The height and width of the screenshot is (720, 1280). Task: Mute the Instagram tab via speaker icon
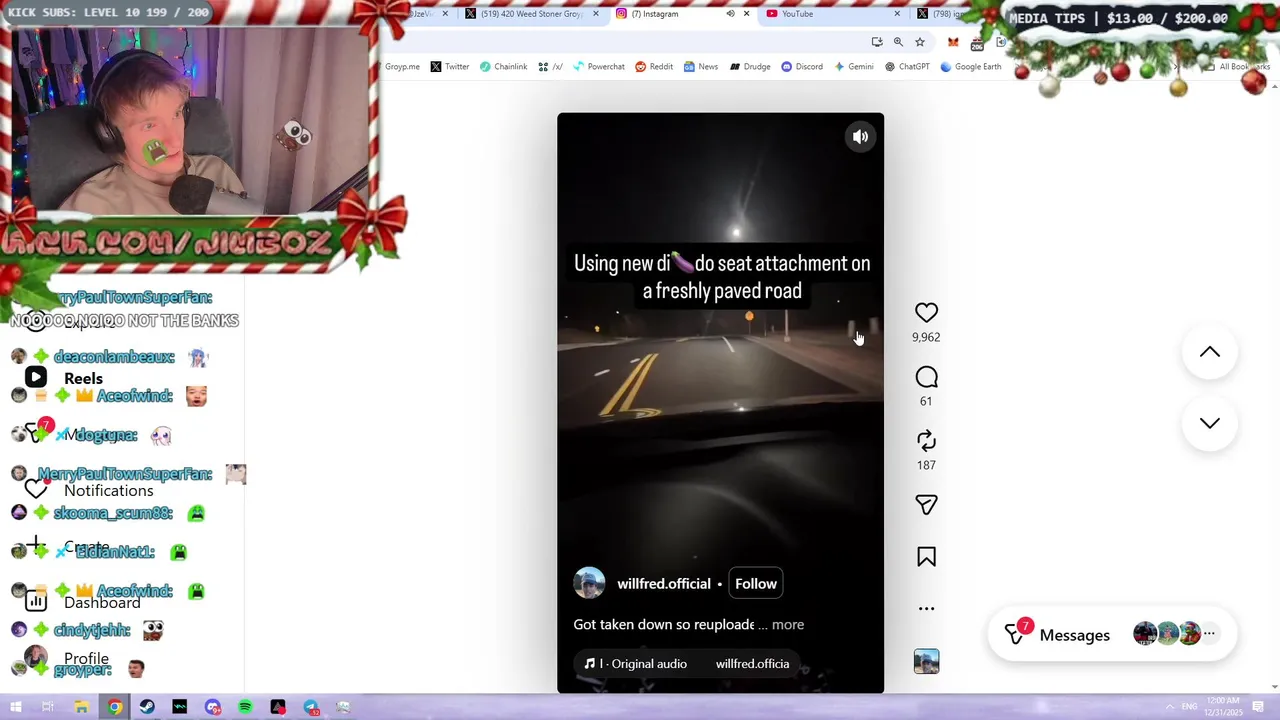pyautogui.click(x=730, y=14)
